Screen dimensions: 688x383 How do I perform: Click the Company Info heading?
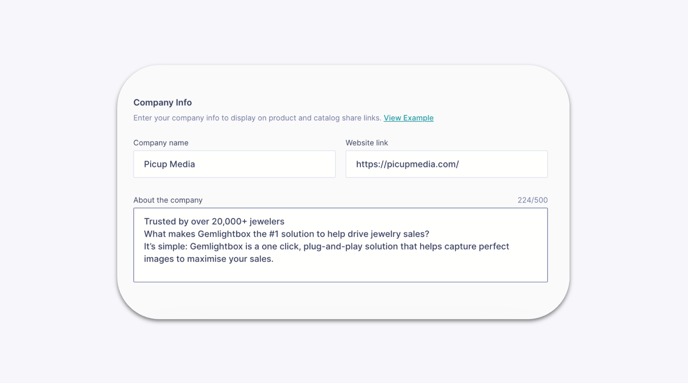tap(162, 102)
